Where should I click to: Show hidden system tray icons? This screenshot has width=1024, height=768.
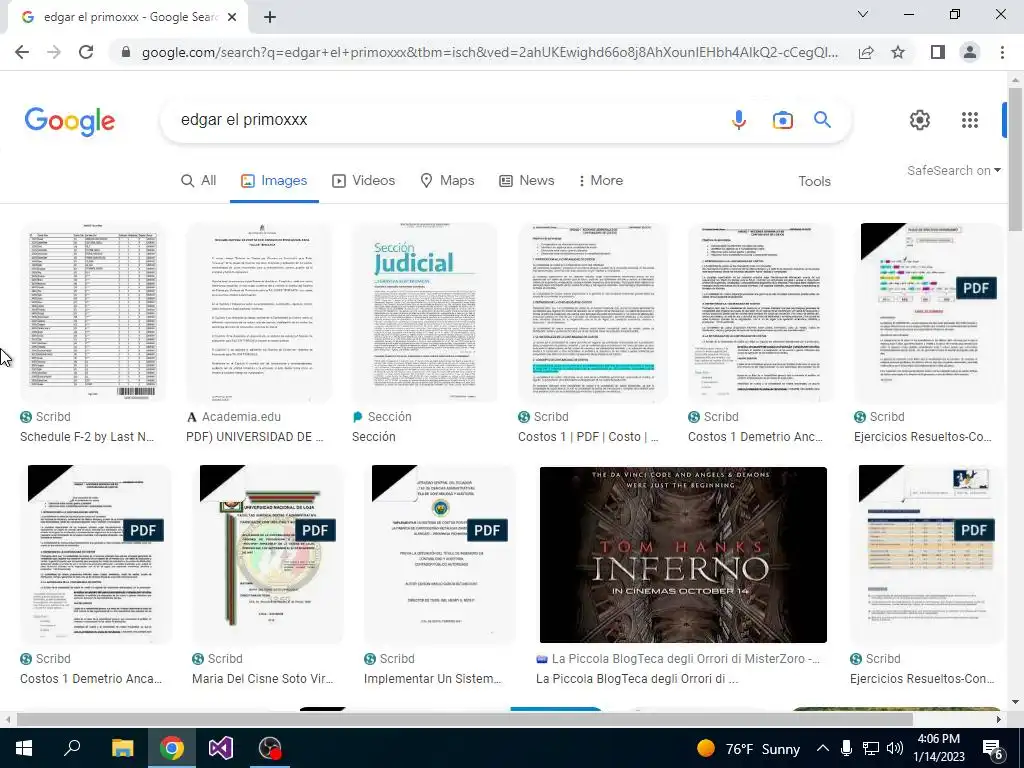click(823, 748)
